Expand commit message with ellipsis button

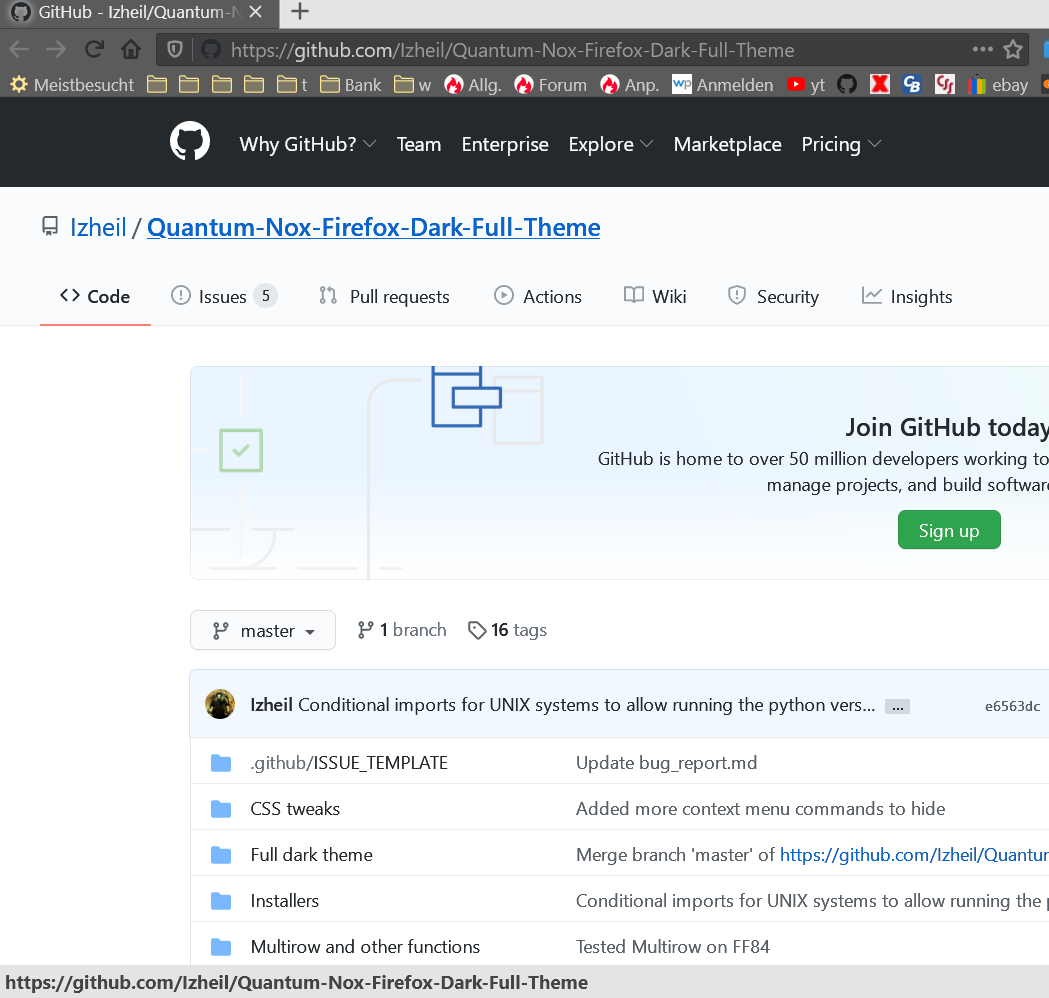click(897, 706)
